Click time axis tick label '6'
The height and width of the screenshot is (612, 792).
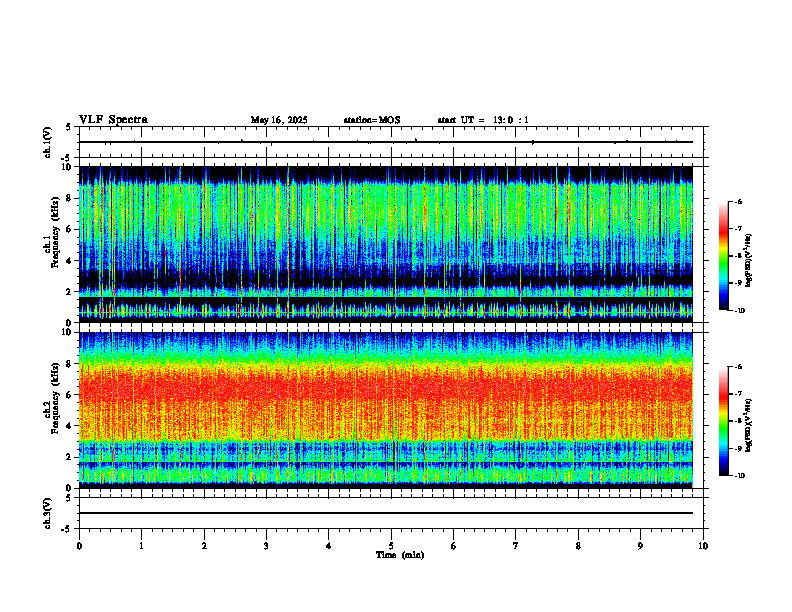pos(454,546)
